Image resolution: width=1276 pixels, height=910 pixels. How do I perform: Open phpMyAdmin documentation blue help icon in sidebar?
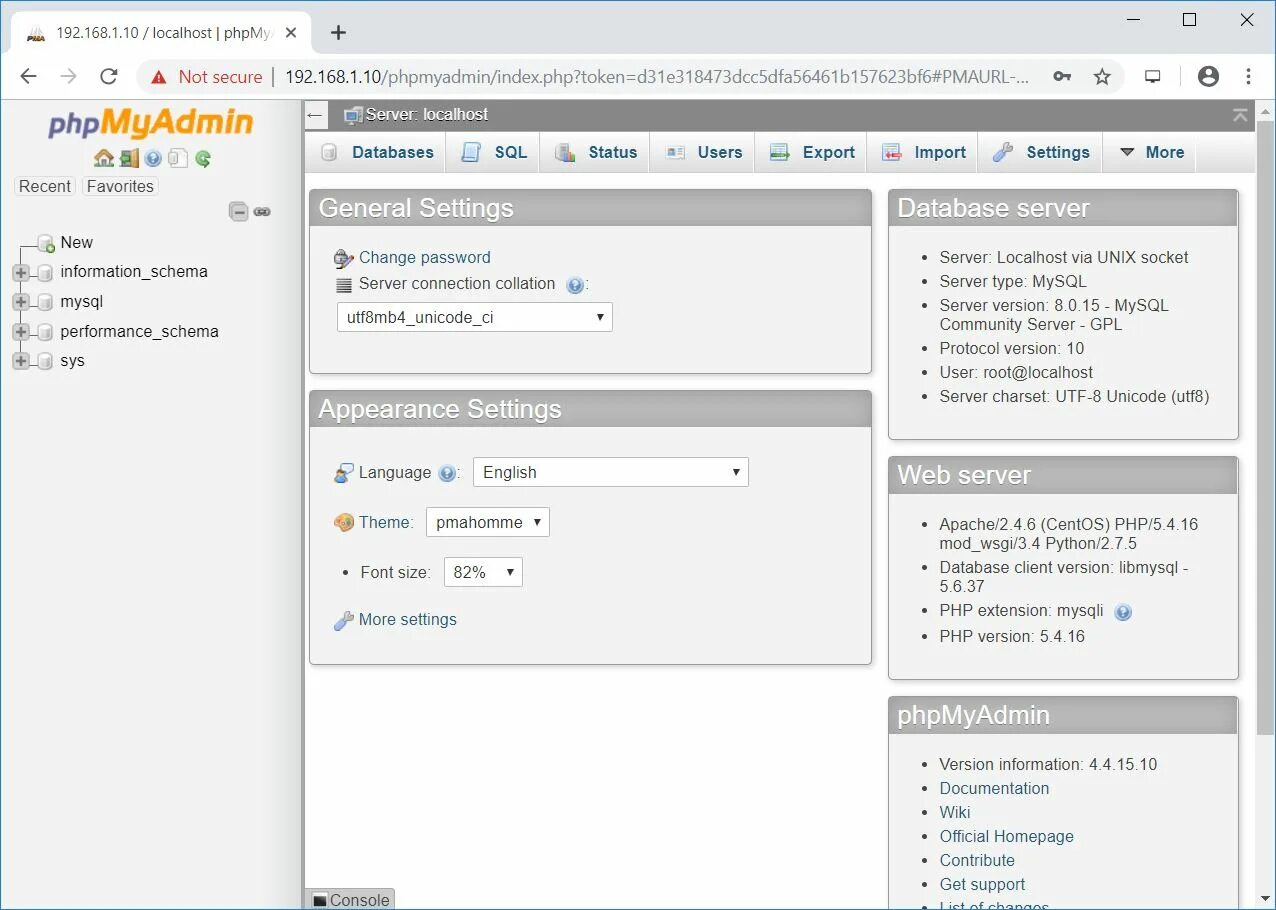coord(153,158)
